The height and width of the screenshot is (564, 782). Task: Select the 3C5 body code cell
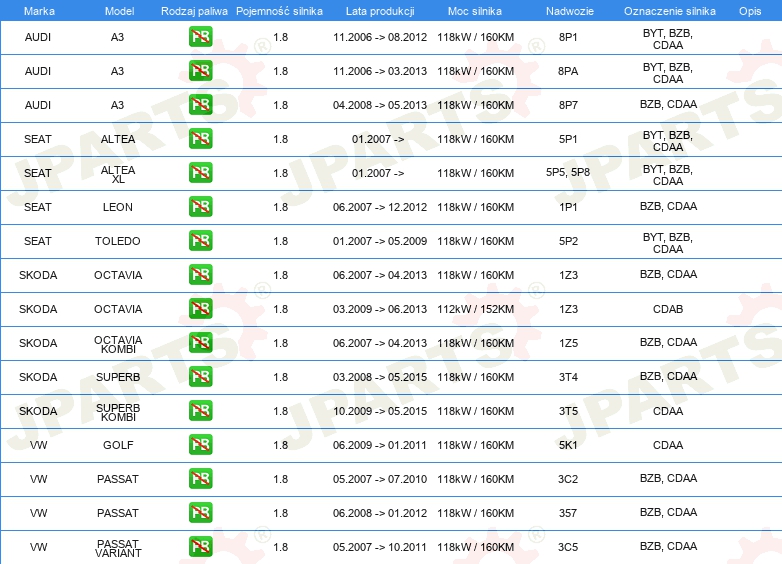[x=568, y=547]
